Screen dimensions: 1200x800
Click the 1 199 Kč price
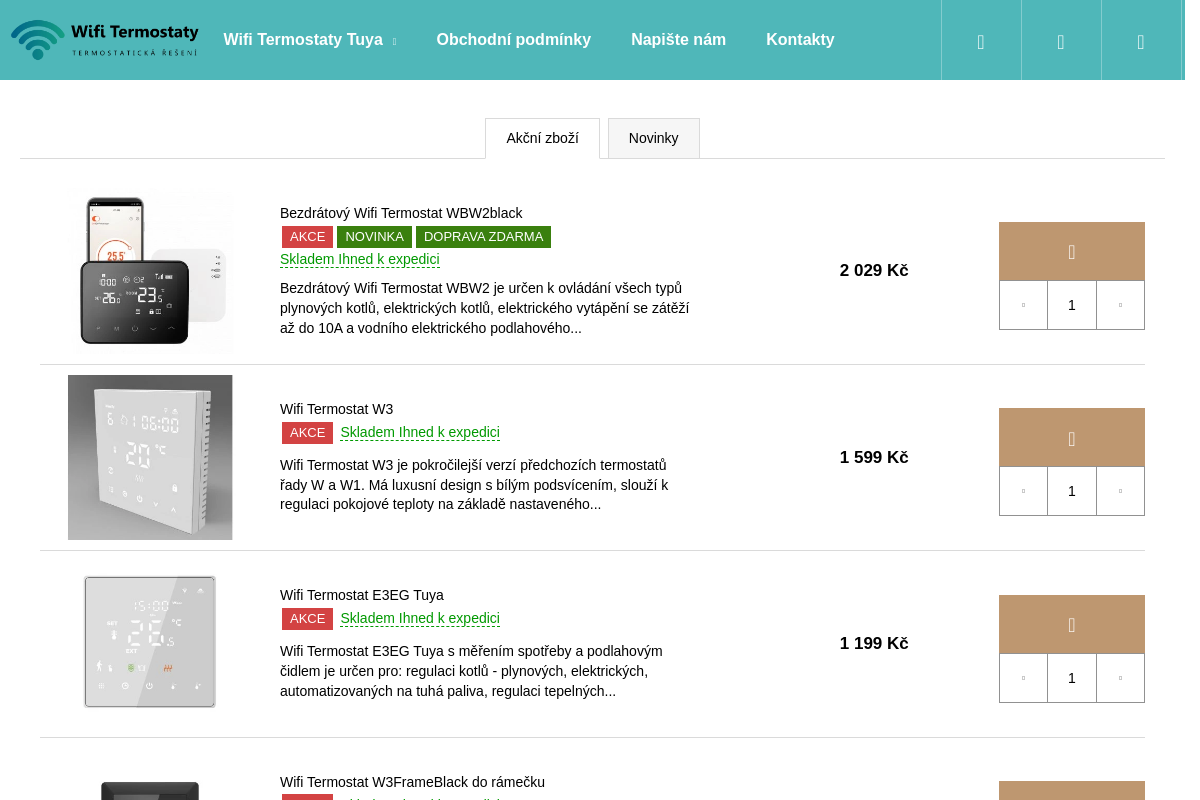874,644
